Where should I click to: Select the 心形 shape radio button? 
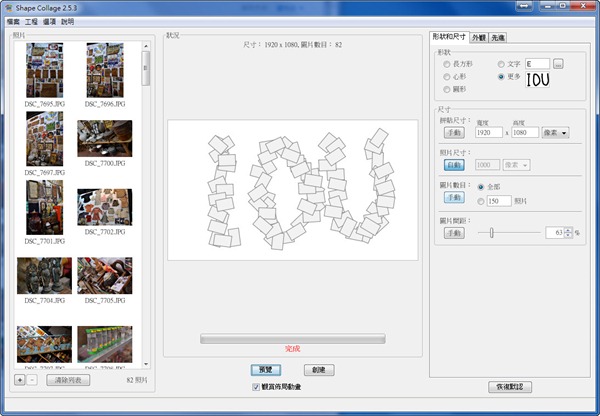446,76
